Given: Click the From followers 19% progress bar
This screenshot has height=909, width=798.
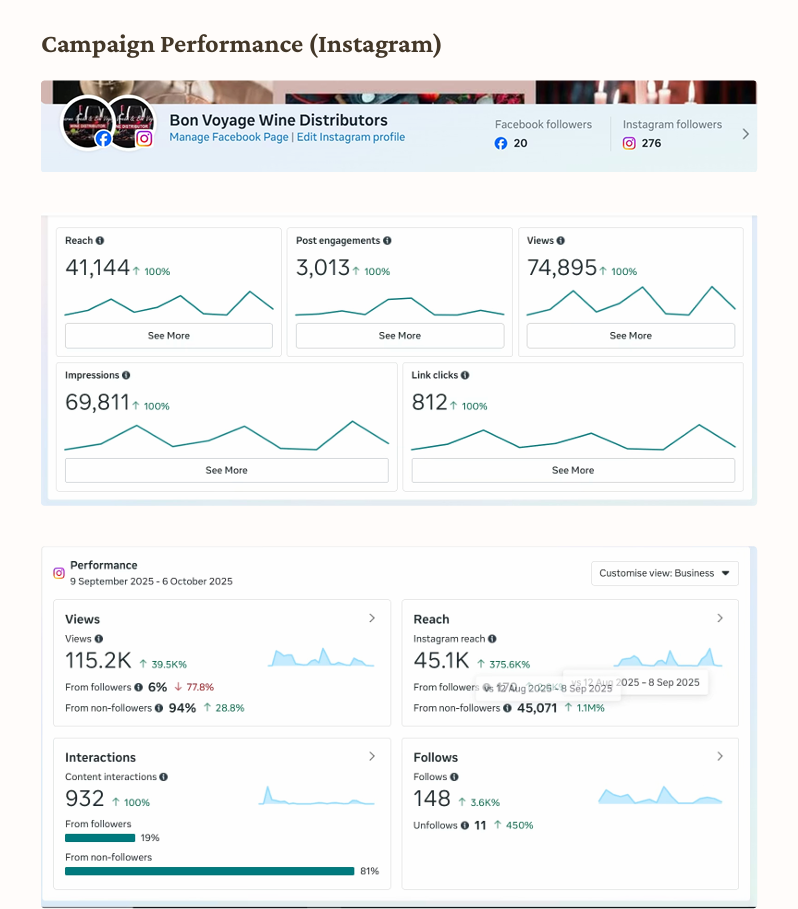Looking at the screenshot, I should pyautogui.click(x=100, y=838).
